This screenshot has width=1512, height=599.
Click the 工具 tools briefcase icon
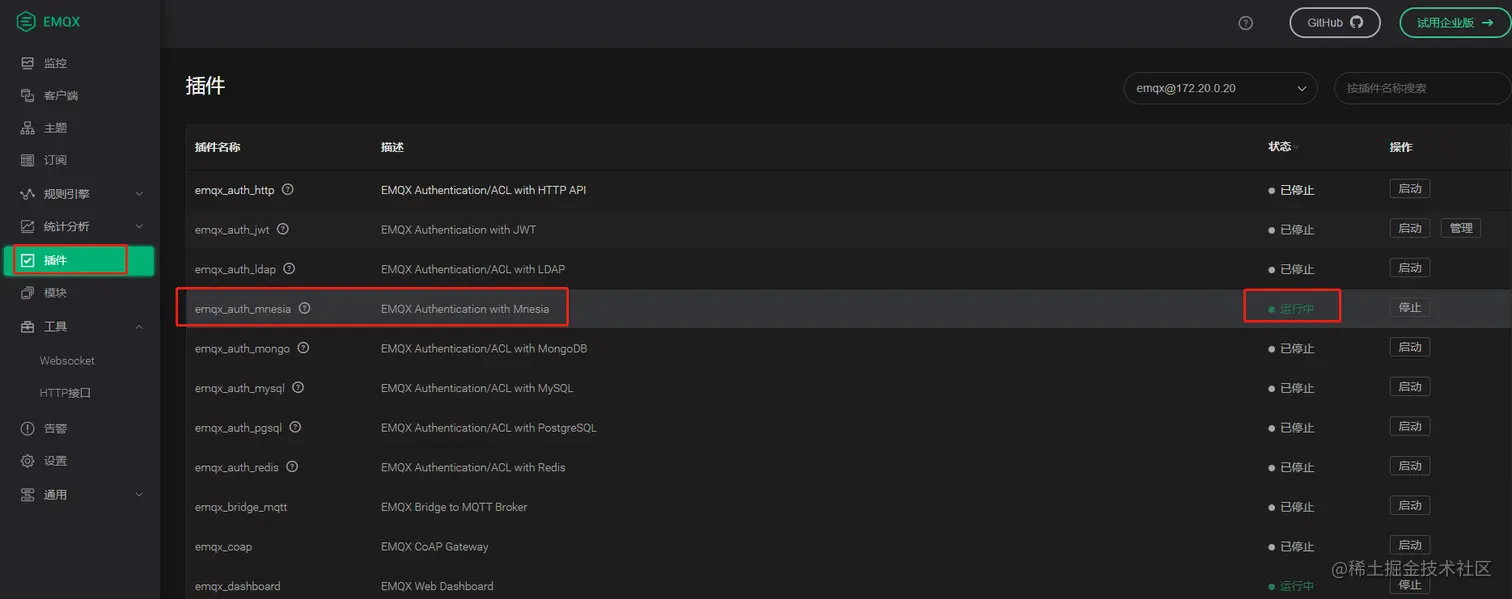(27, 327)
